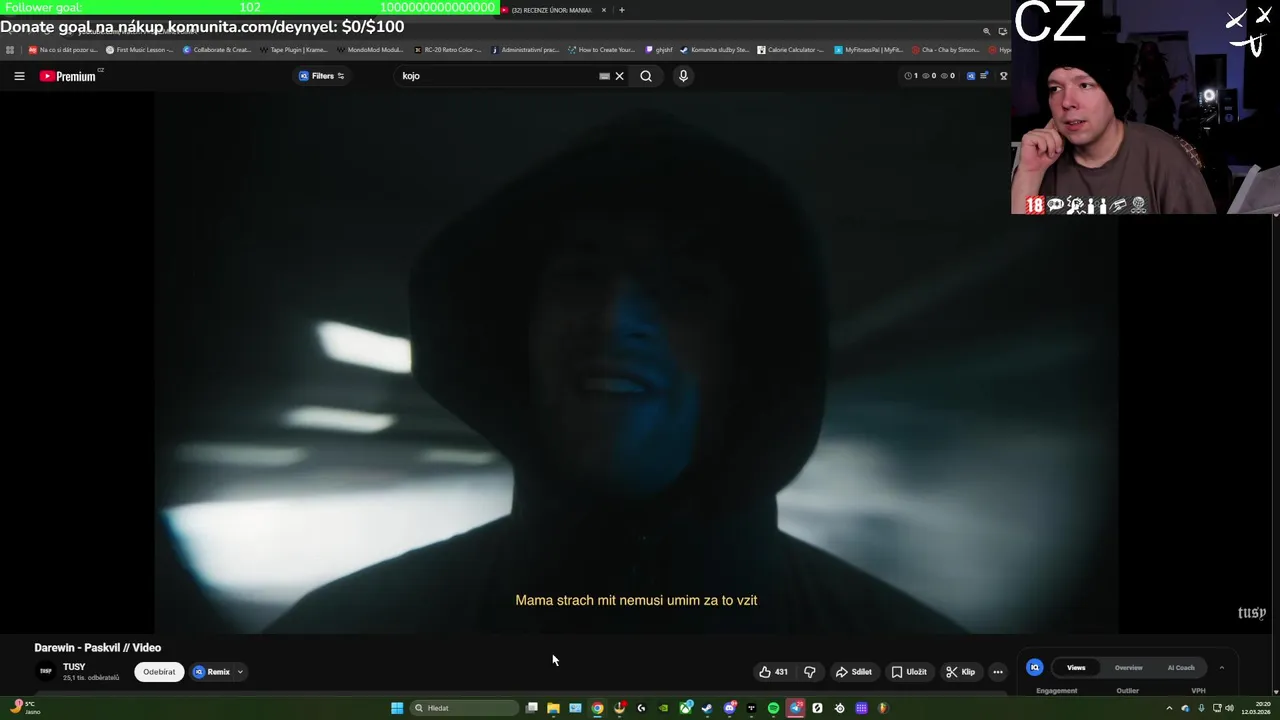Open Steam from the taskbar
This screenshot has height=720, width=1280.
pos(707,708)
